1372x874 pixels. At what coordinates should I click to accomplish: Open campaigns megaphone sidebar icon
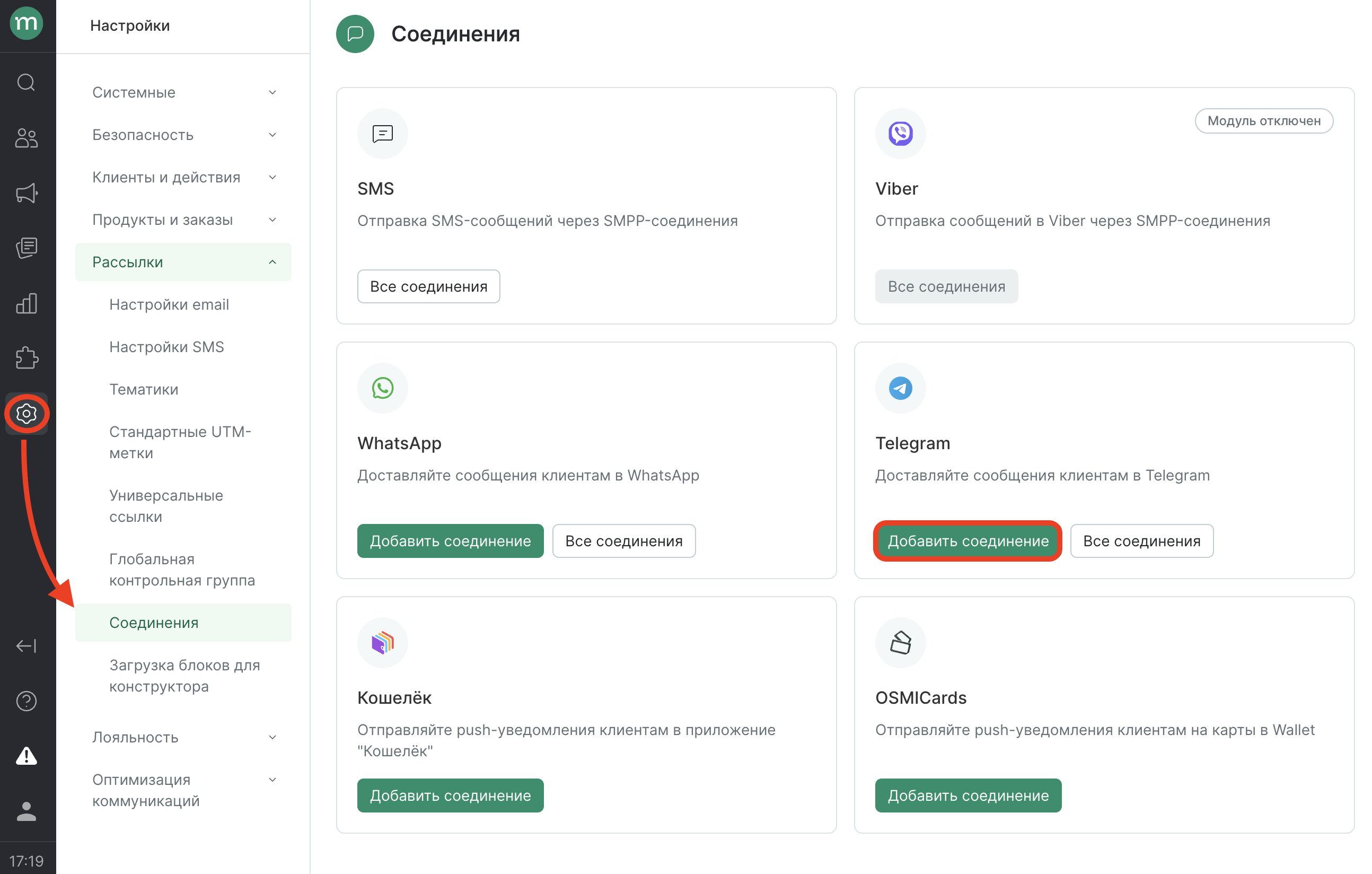26,193
